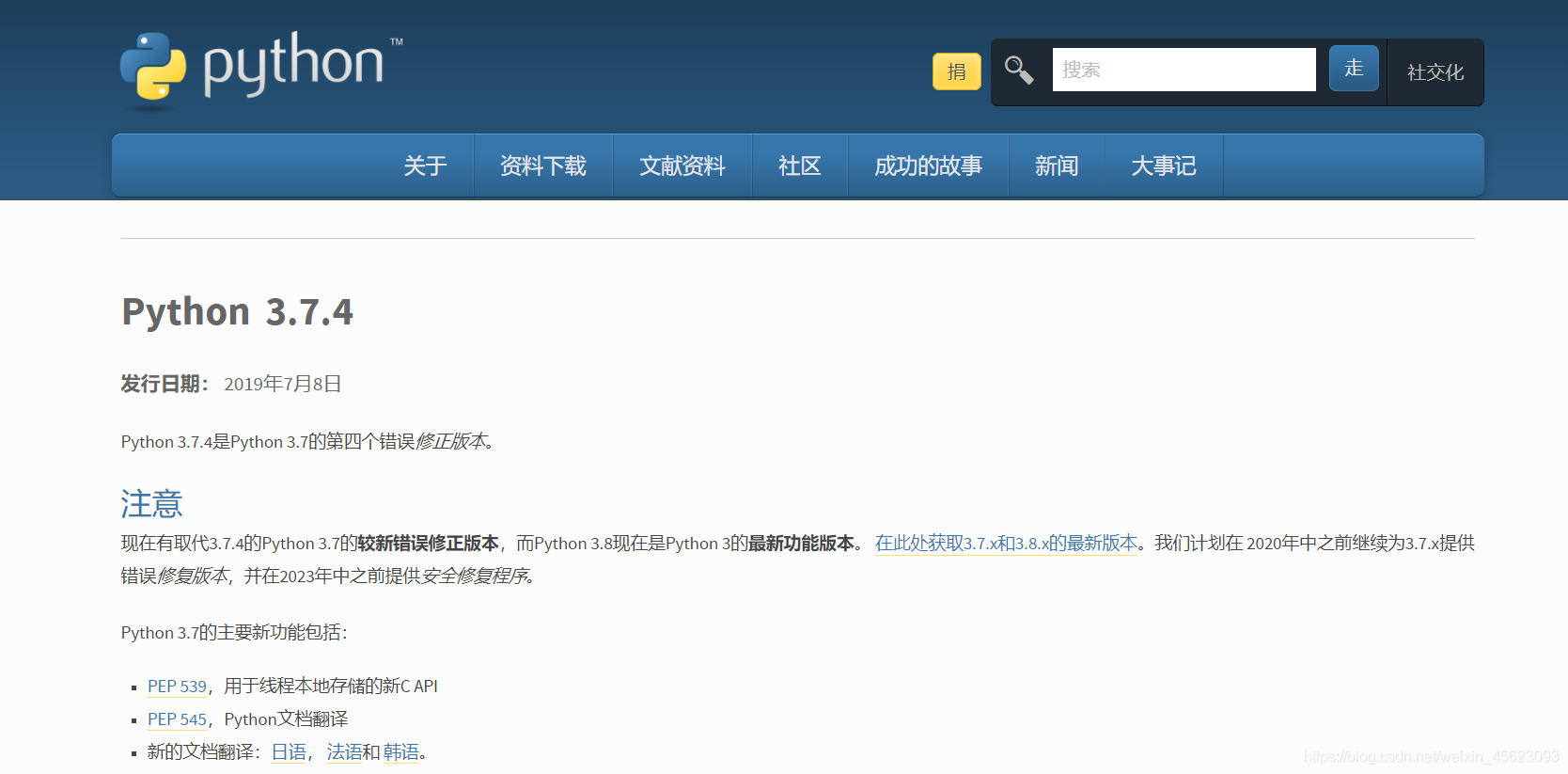The width and height of the screenshot is (1568, 774).
Task: Click the yellow 捐 donate button
Action: pos(956,71)
